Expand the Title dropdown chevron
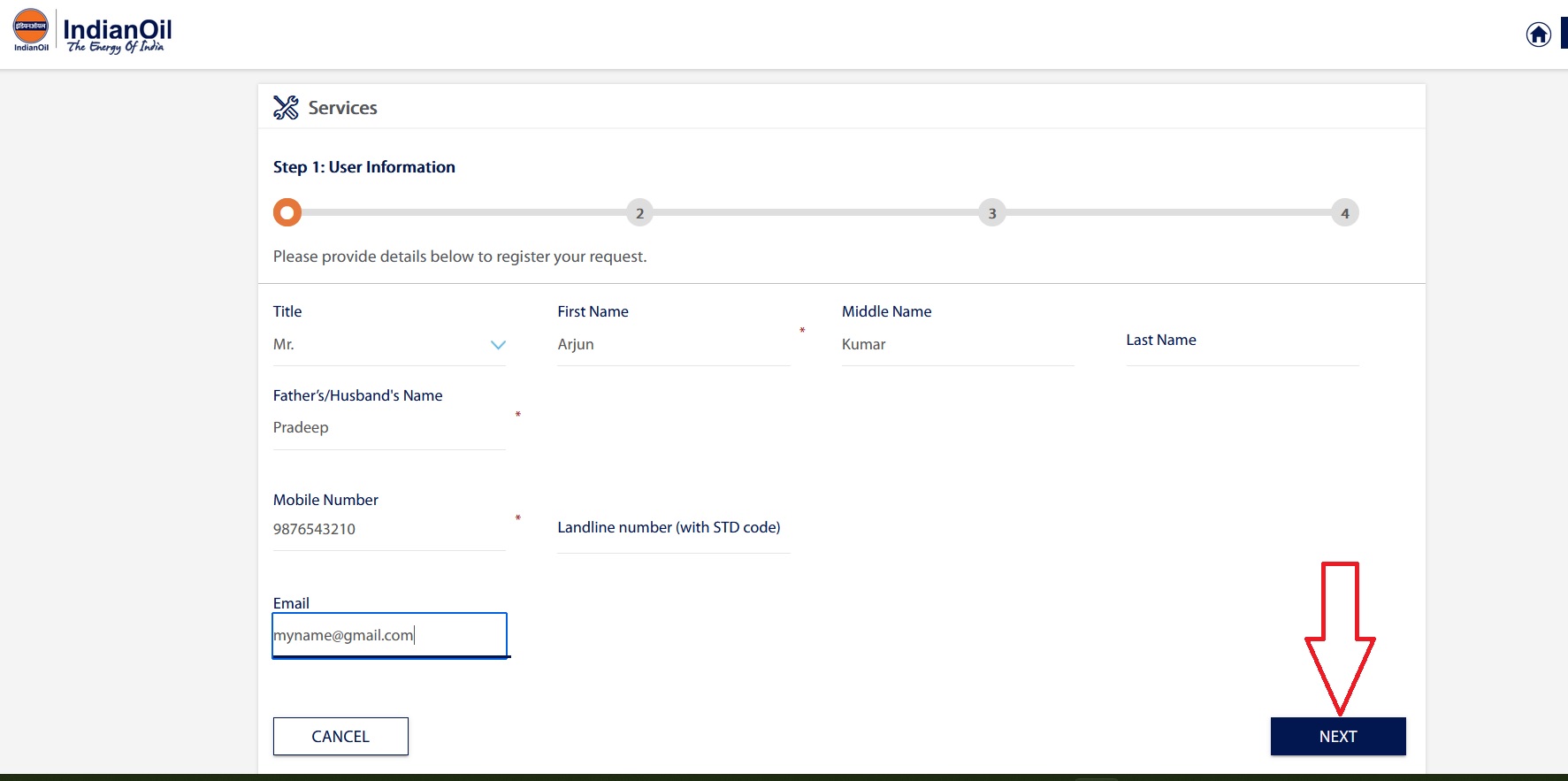 (x=498, y=345)
